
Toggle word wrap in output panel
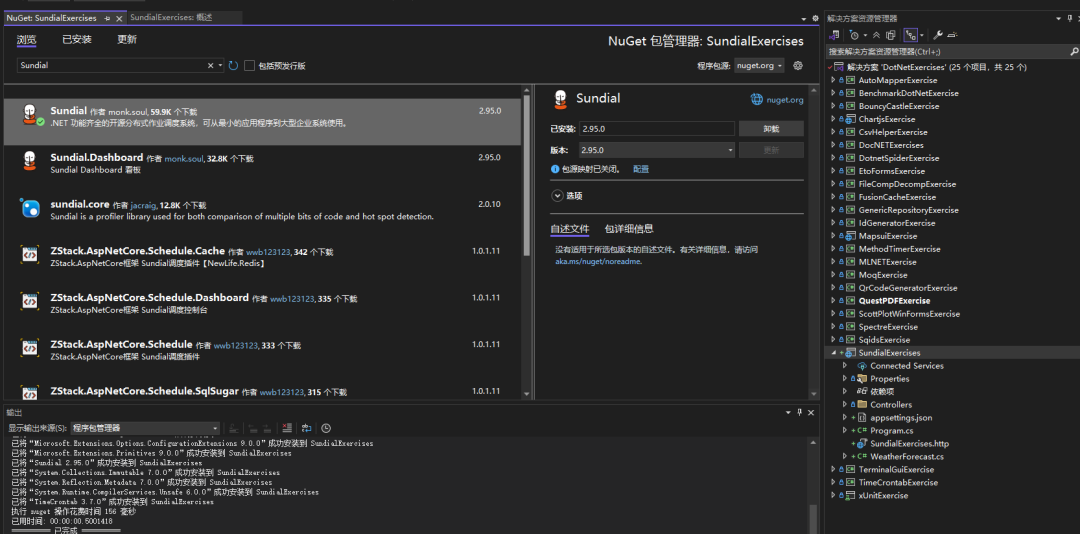307,428
